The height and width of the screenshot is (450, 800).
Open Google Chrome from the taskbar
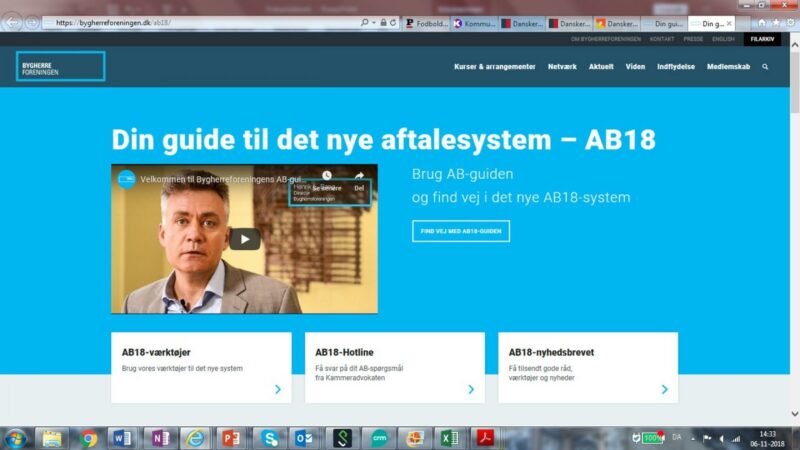pos(89,438)
